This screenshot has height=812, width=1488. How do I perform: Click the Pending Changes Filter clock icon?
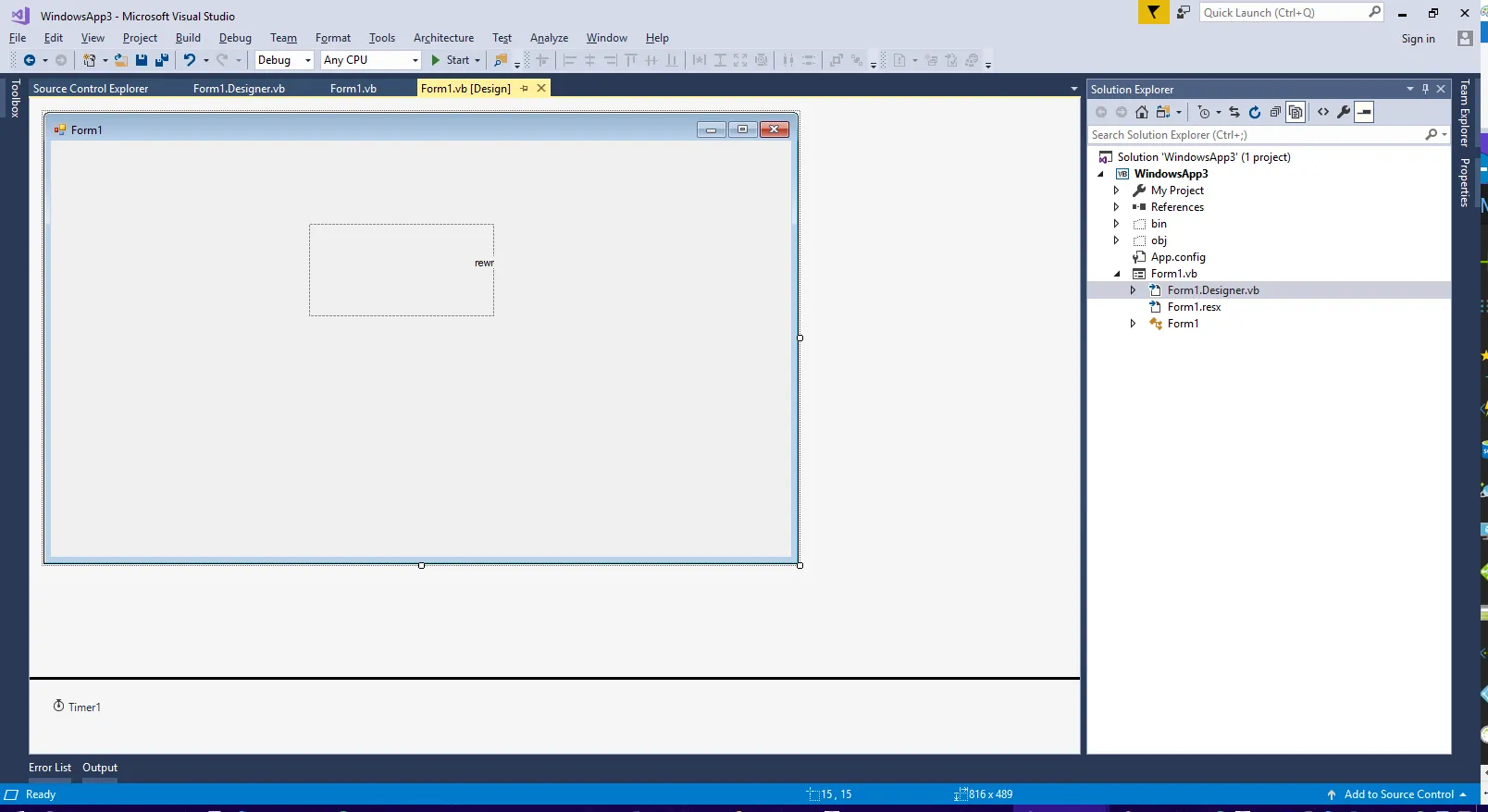click(x=1204, y=112)
